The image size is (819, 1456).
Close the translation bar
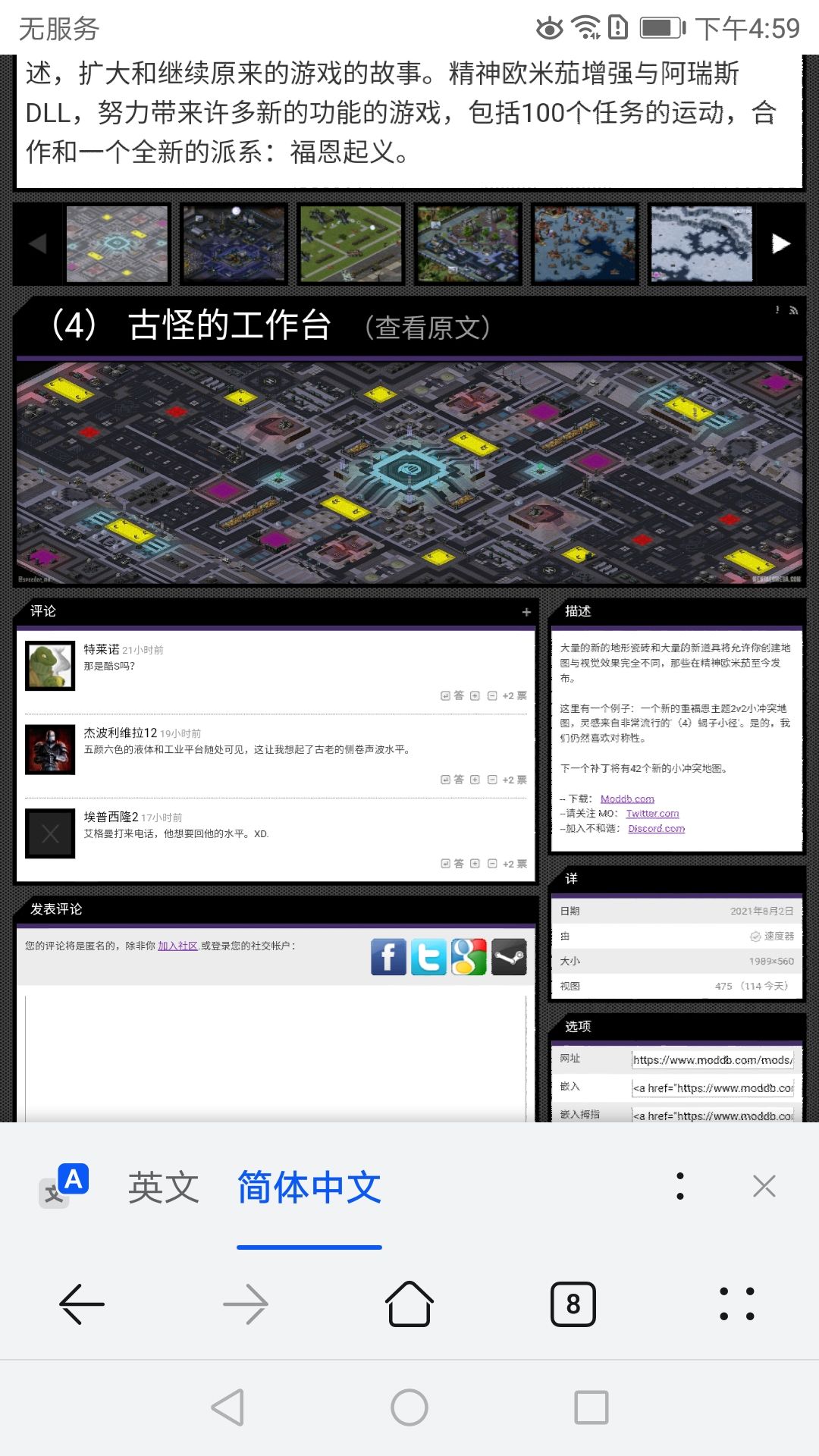[764, 1186]
